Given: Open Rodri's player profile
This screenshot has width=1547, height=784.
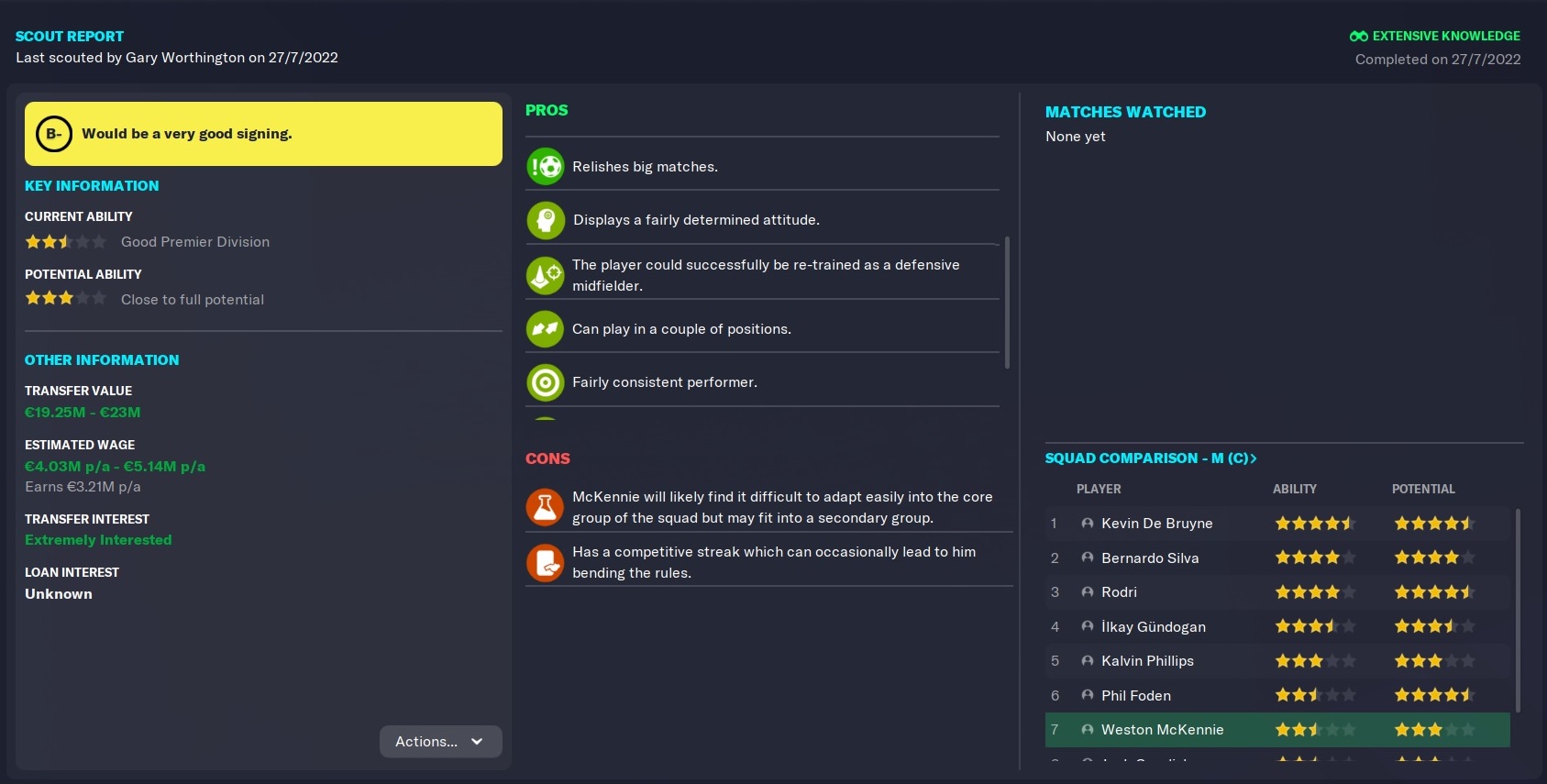Looking at the screenshot, I should (1119, 592).
